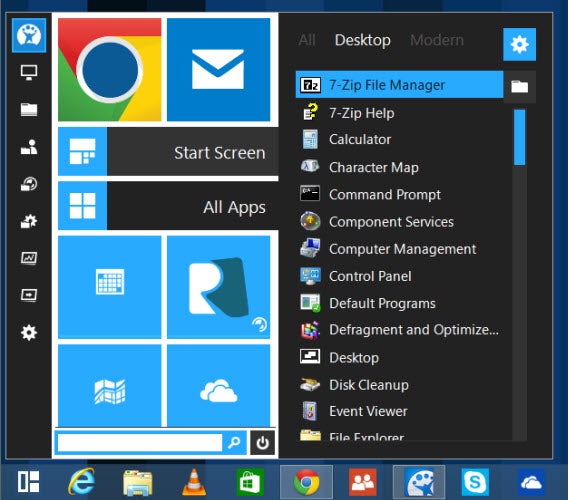Open the recent items clock sidebar icon

(29, 184)
